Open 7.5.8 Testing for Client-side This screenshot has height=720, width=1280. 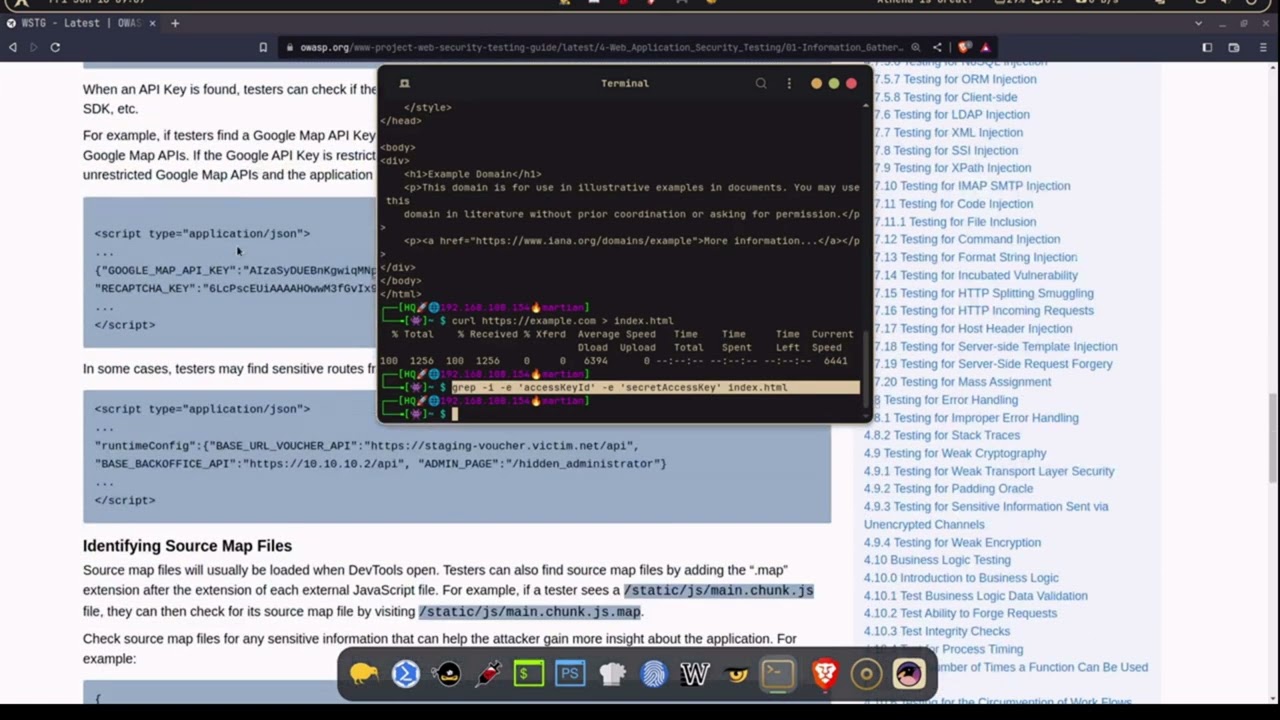(x=945, y=97)
